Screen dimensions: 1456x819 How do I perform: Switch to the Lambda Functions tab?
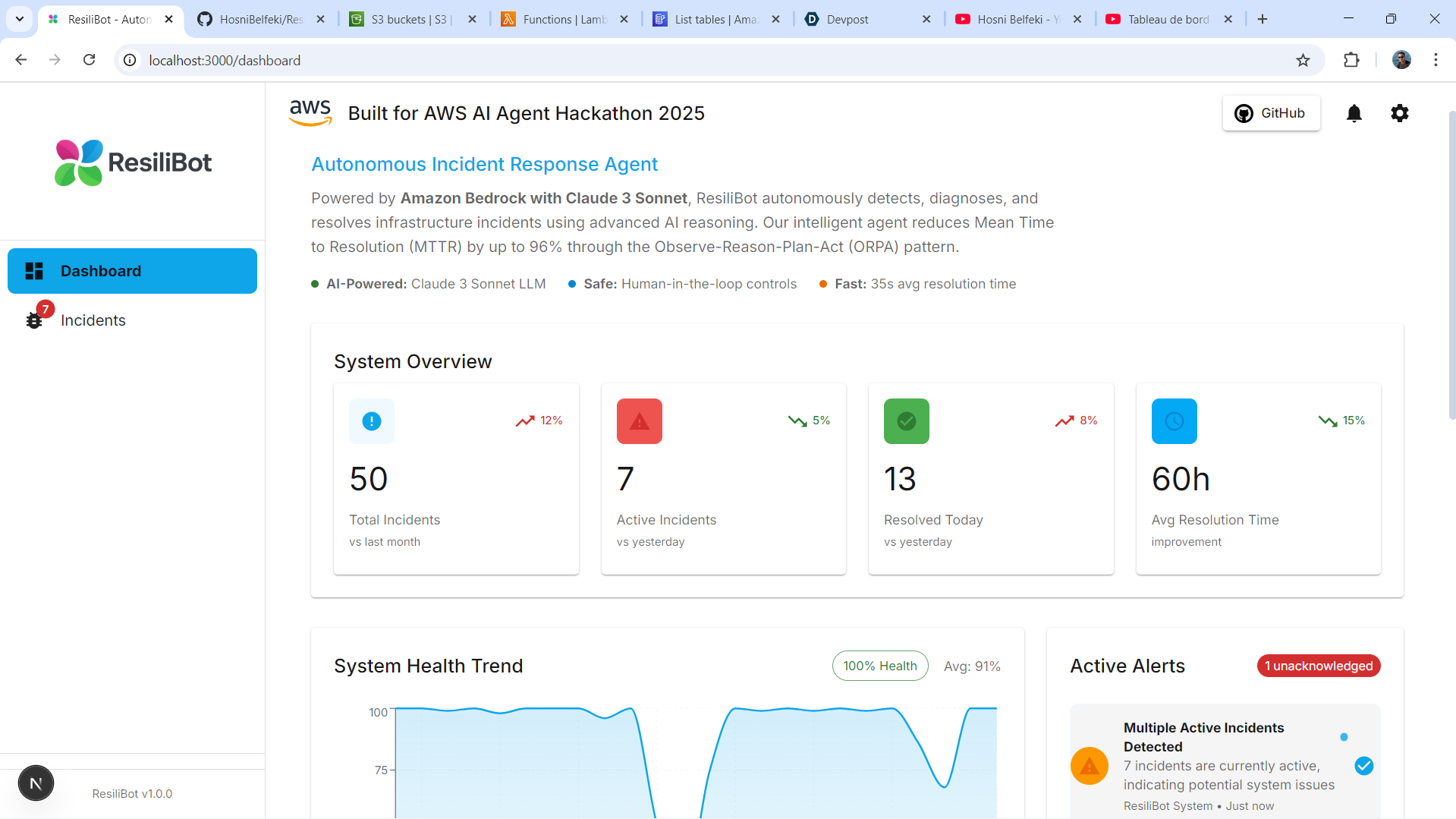click(564, 19)
